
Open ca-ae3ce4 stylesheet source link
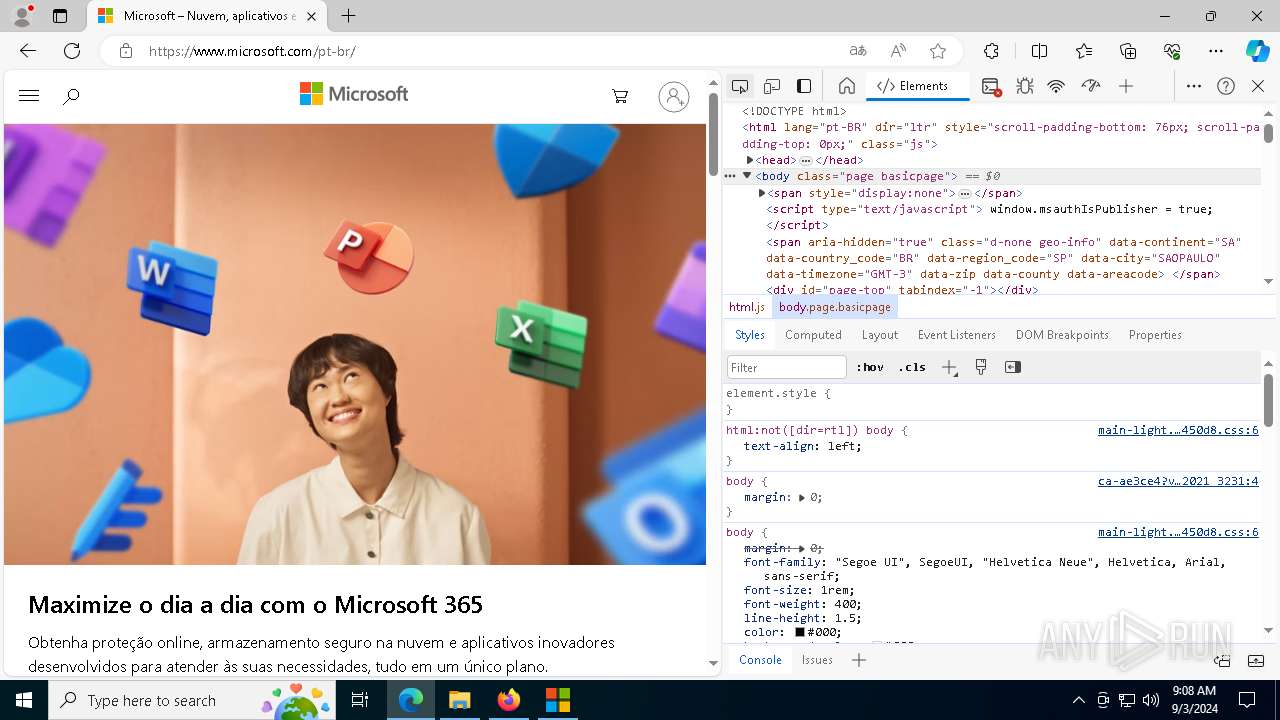click(1178, 481)
